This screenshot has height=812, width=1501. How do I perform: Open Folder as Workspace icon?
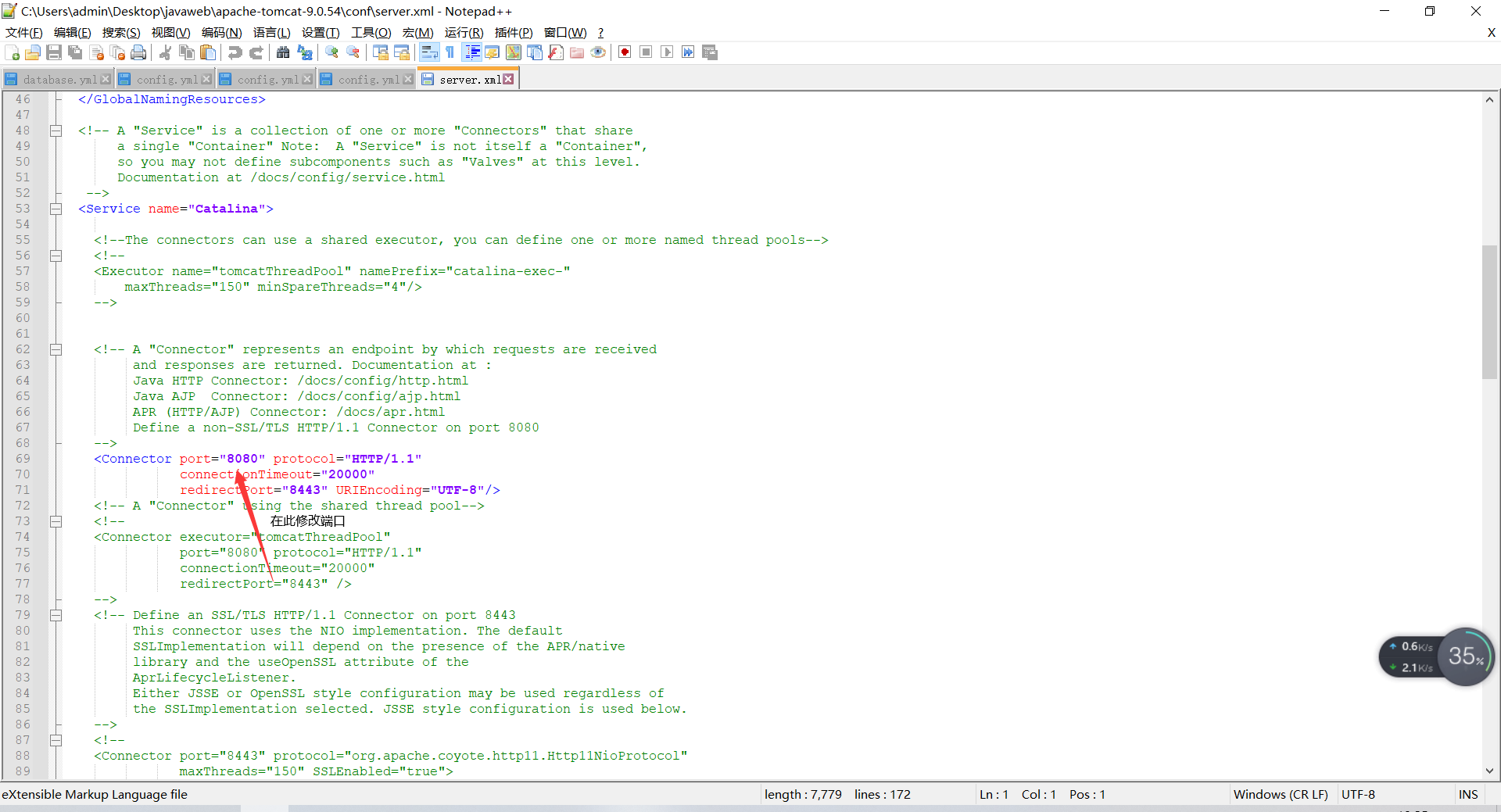pyautogui.click(x=577, y=52)
